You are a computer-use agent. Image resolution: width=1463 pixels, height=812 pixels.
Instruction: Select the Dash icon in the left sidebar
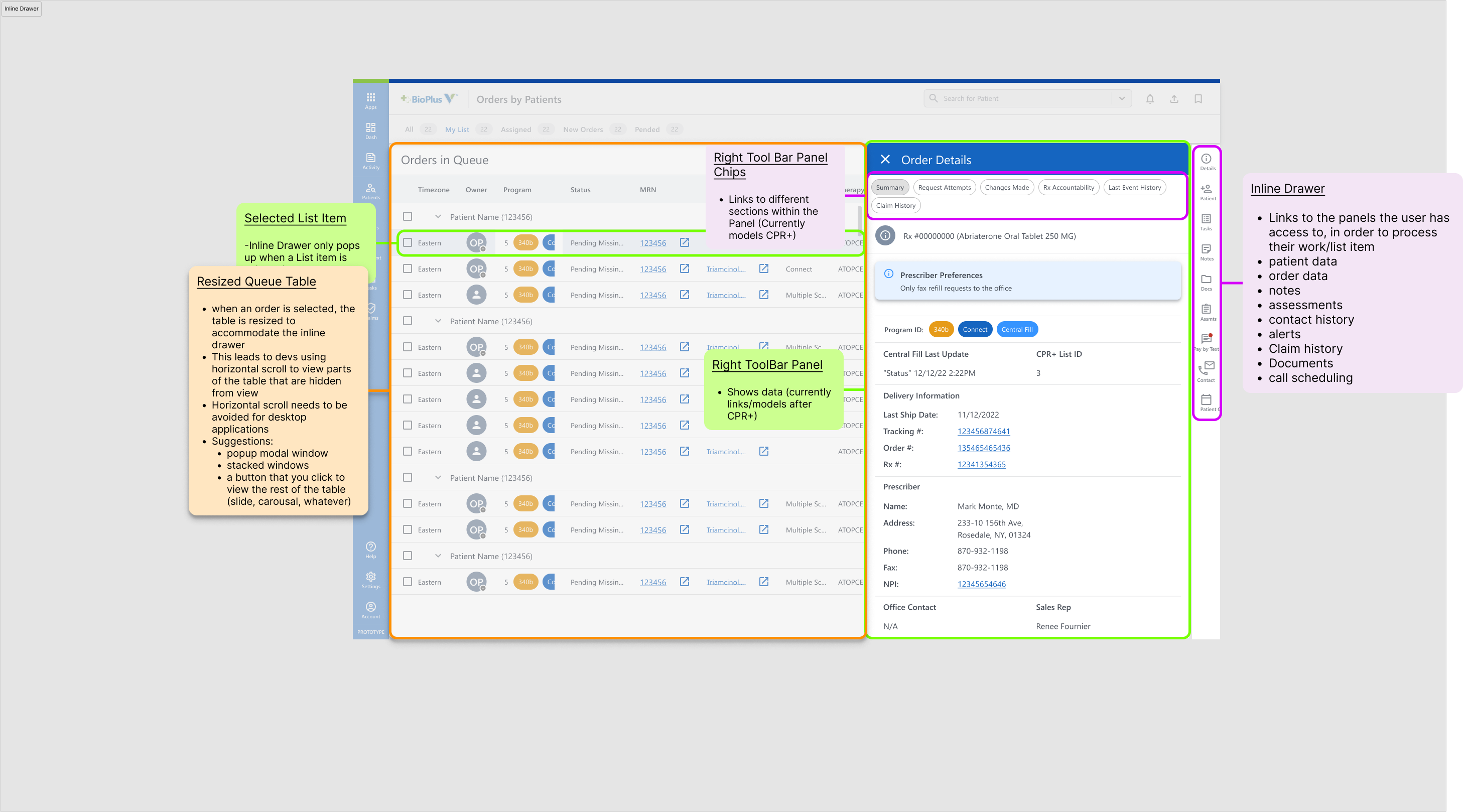pos(370,129)
